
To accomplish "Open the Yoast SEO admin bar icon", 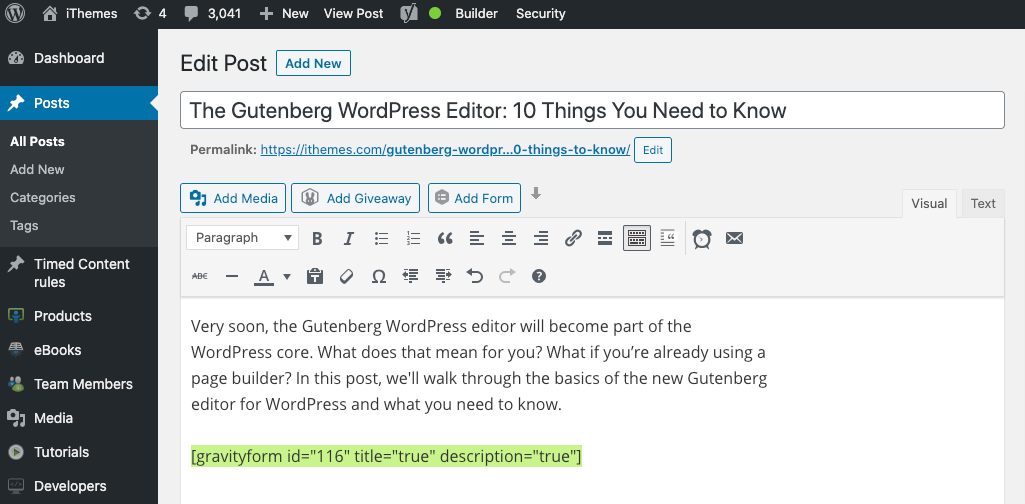I will pos(409,13).
